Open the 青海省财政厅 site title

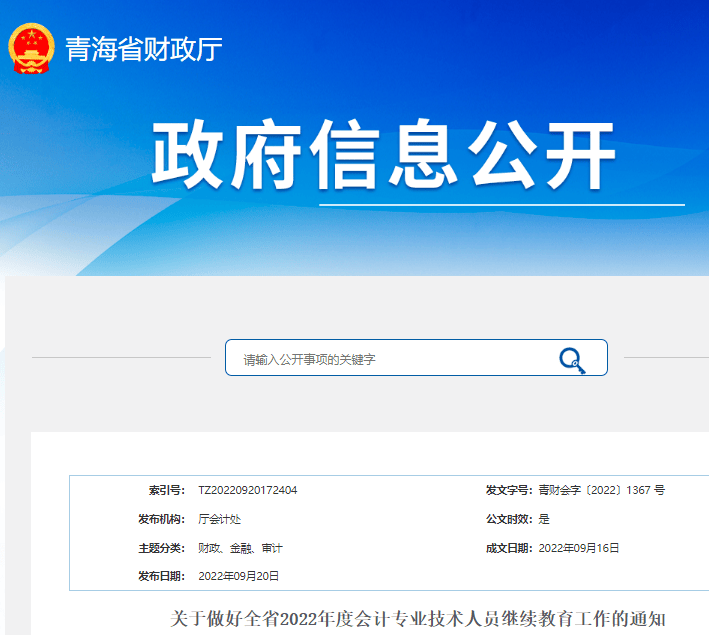pos(144,49)
